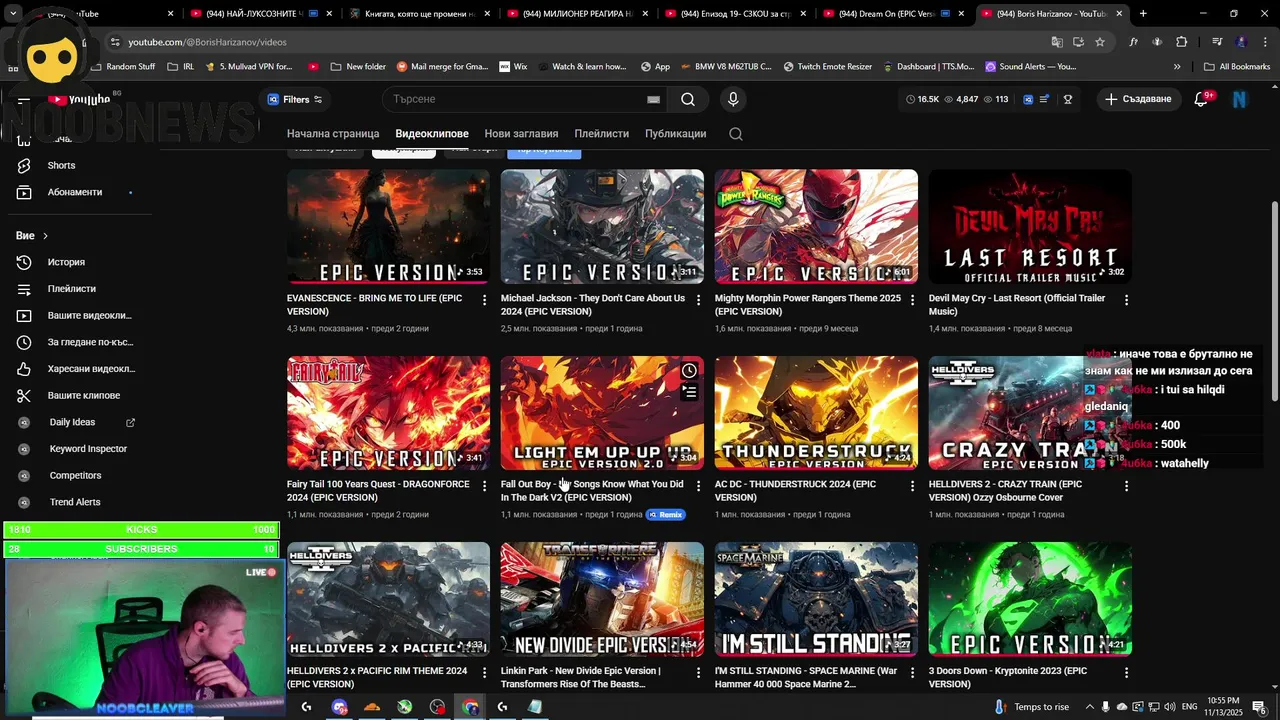Open the Публикации tab
This screenshot has height=720, width=1280.
point(676,133)
